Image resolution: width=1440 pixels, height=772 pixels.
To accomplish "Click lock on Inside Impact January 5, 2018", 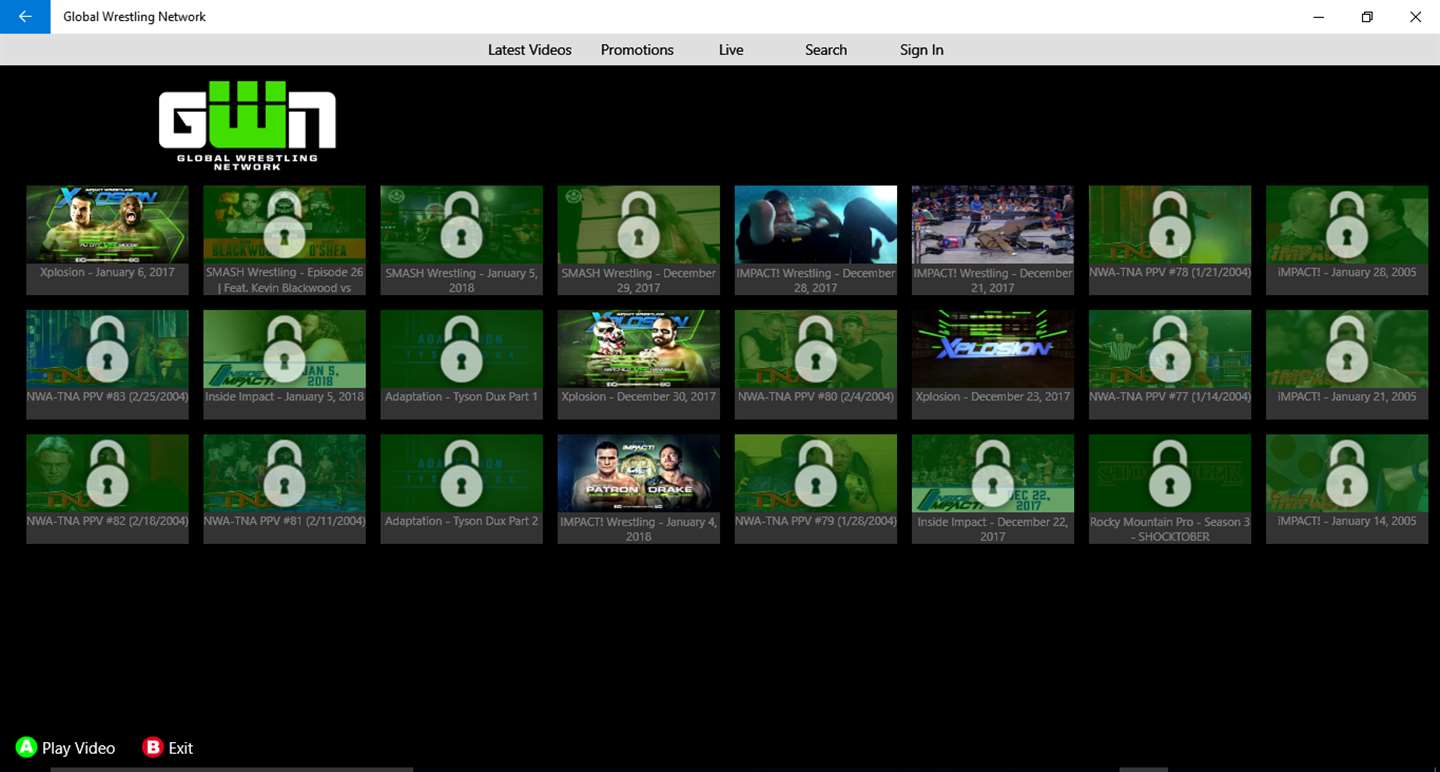I will click(284, 347).
